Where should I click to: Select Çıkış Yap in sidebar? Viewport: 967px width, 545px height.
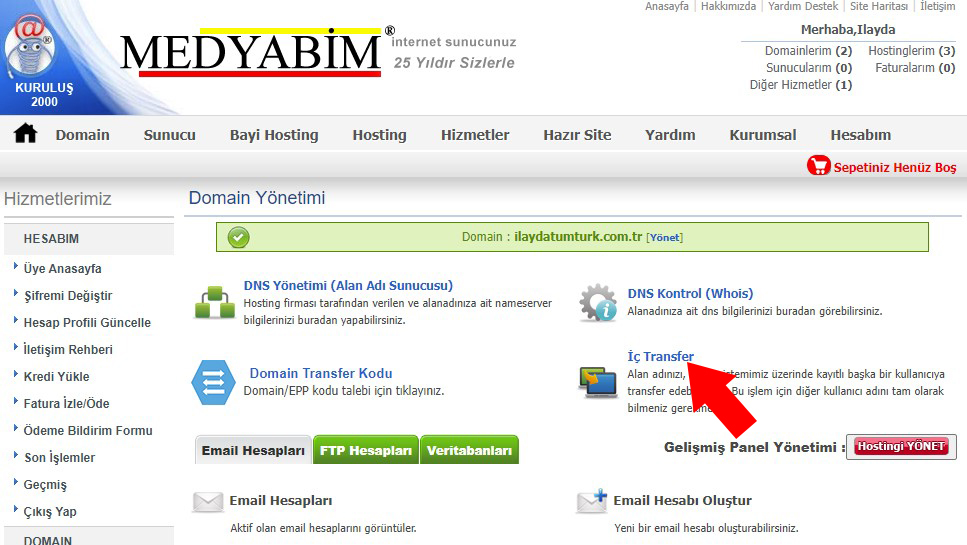pyautogui.click(x=50, y=512)
